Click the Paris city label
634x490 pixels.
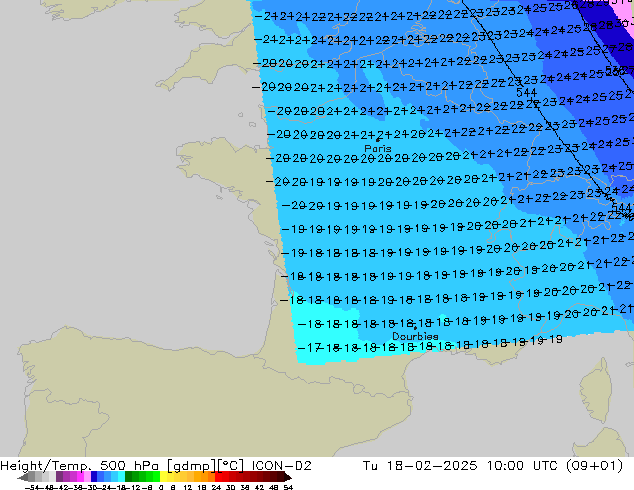(378, 149)
